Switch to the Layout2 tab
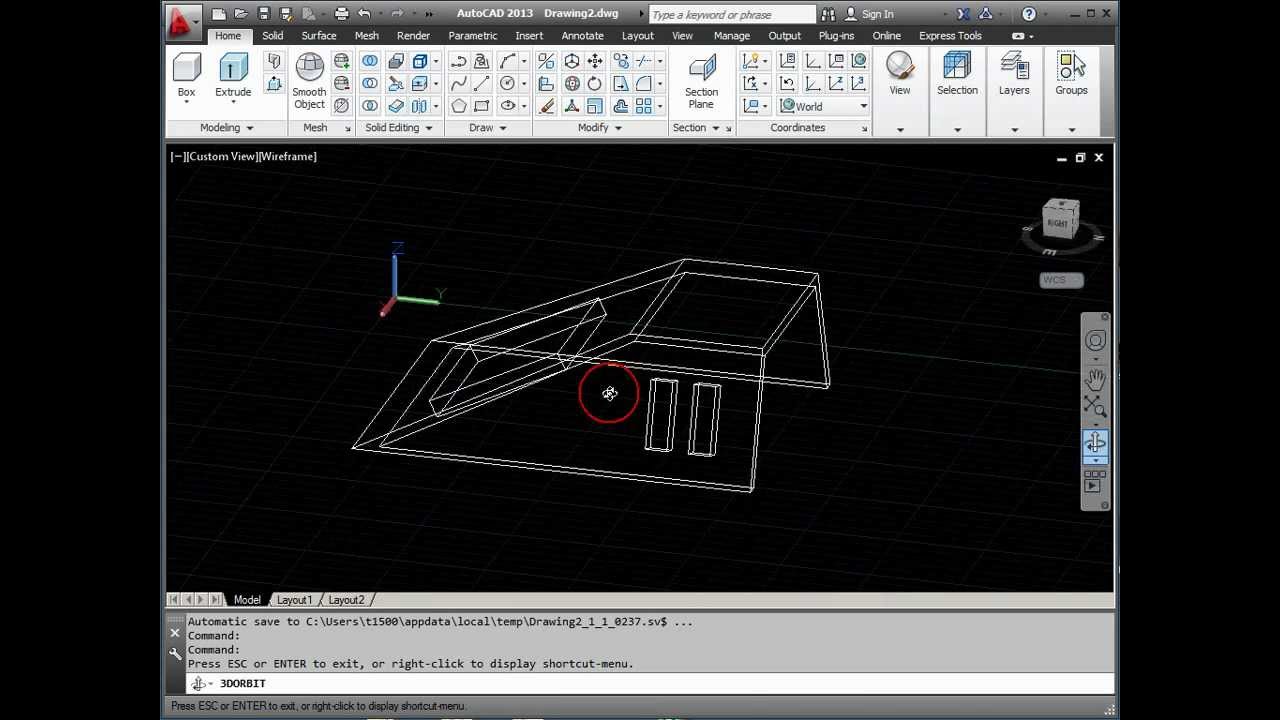Image resolution: width=1280 pixels, height=720 pixels. (x=346, y=600)
